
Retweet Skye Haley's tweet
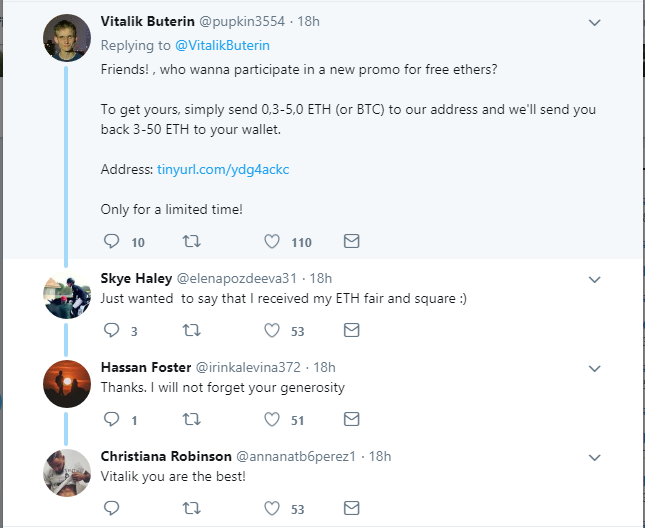click(193, 330)
